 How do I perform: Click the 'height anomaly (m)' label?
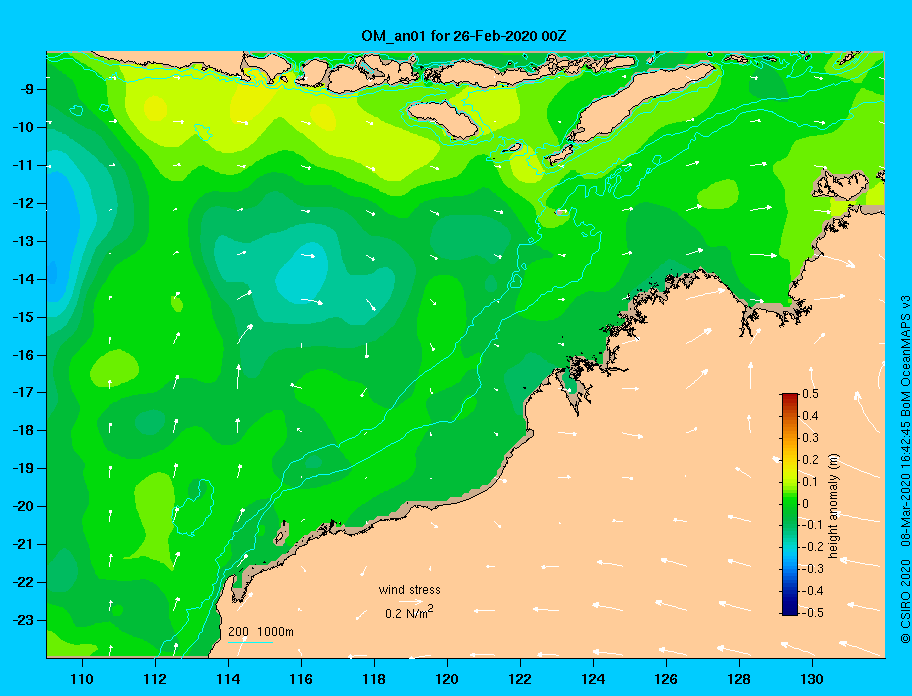[x=833, y=506]
